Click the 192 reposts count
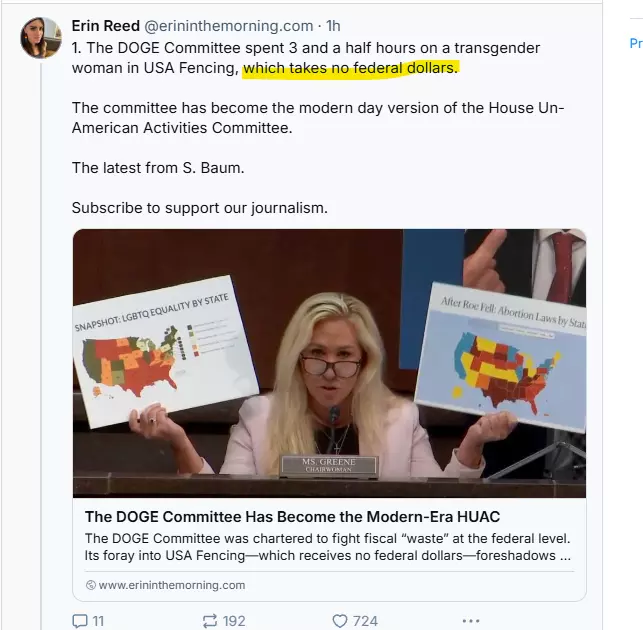643x630 pixels. [234, 621]
